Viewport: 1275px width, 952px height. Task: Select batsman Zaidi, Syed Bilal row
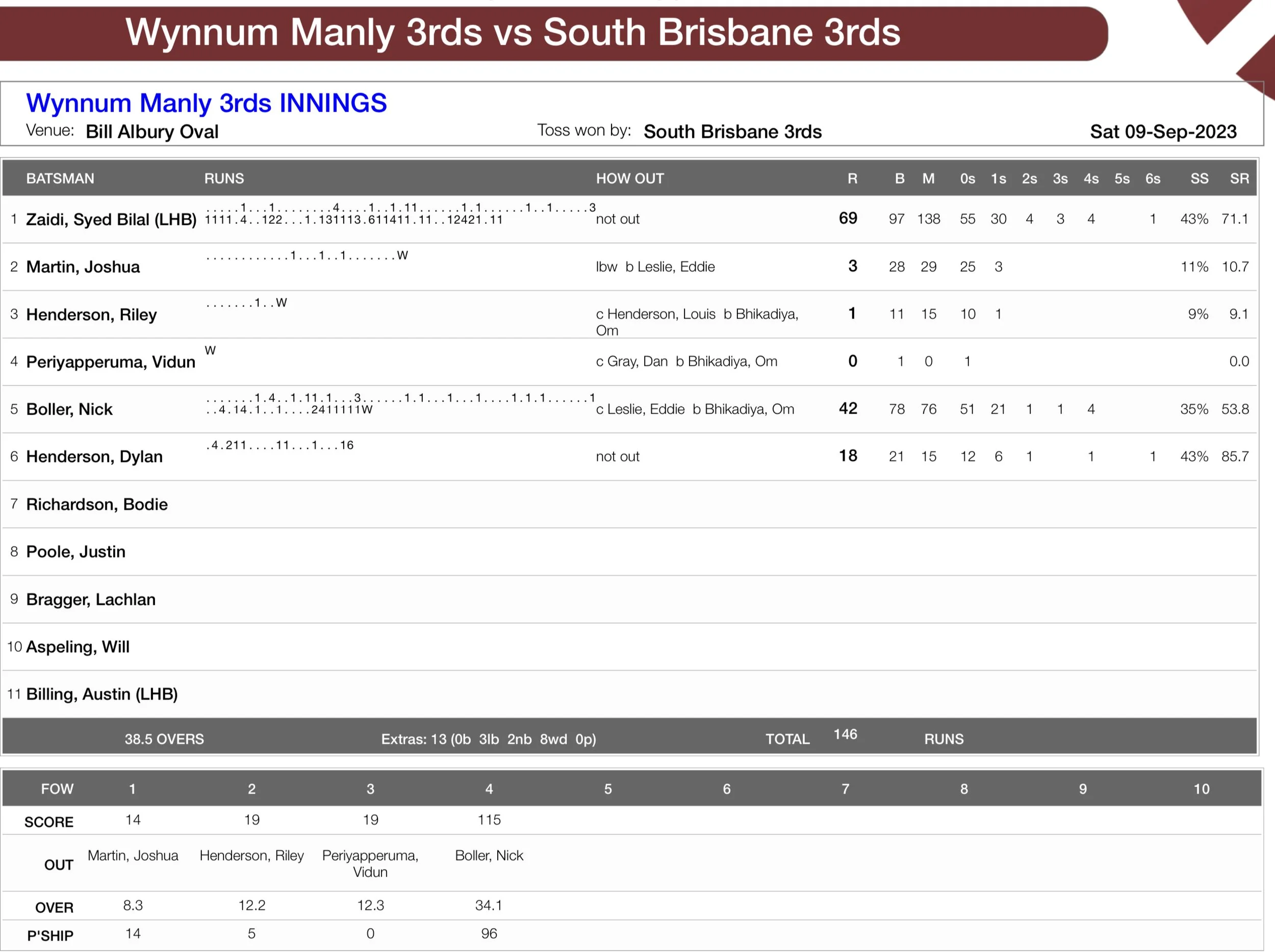pyautogui.click(x=111, y=220)
